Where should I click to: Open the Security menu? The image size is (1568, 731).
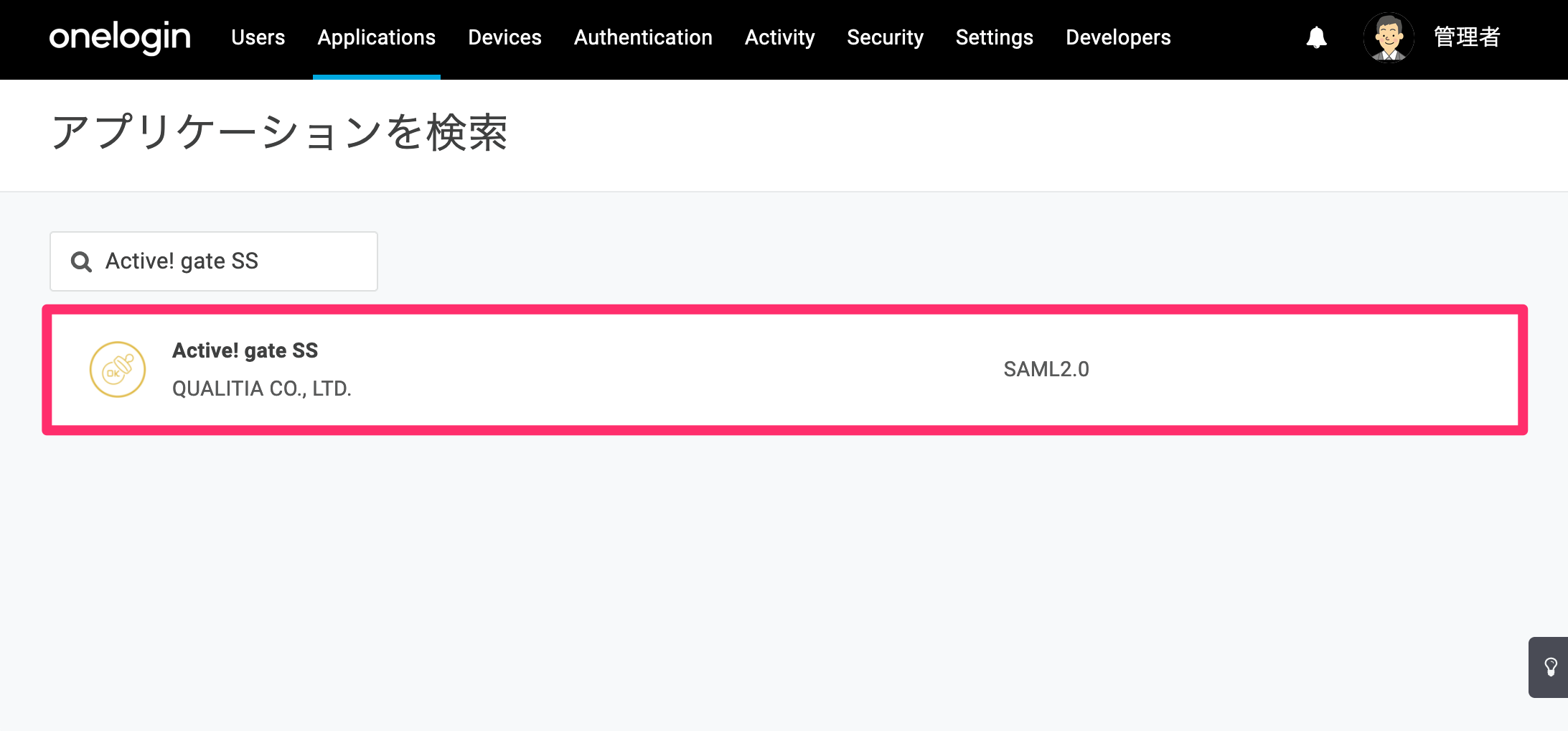coord(886,37)
